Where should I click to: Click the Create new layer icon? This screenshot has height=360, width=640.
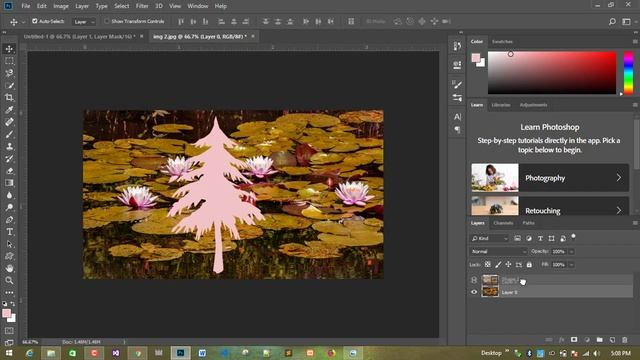(612, 340)
